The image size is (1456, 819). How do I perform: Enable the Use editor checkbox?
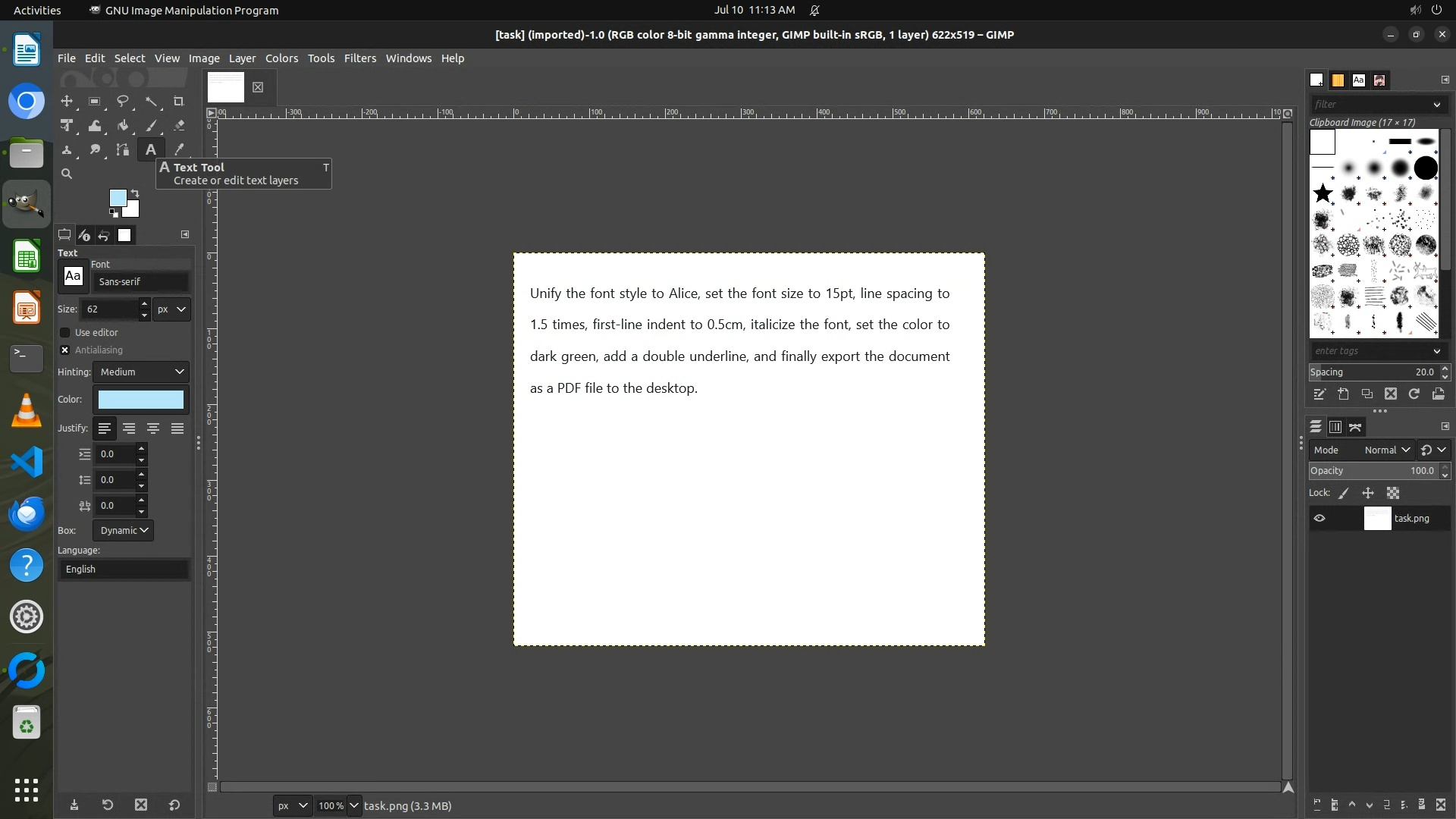coord(65,332)
